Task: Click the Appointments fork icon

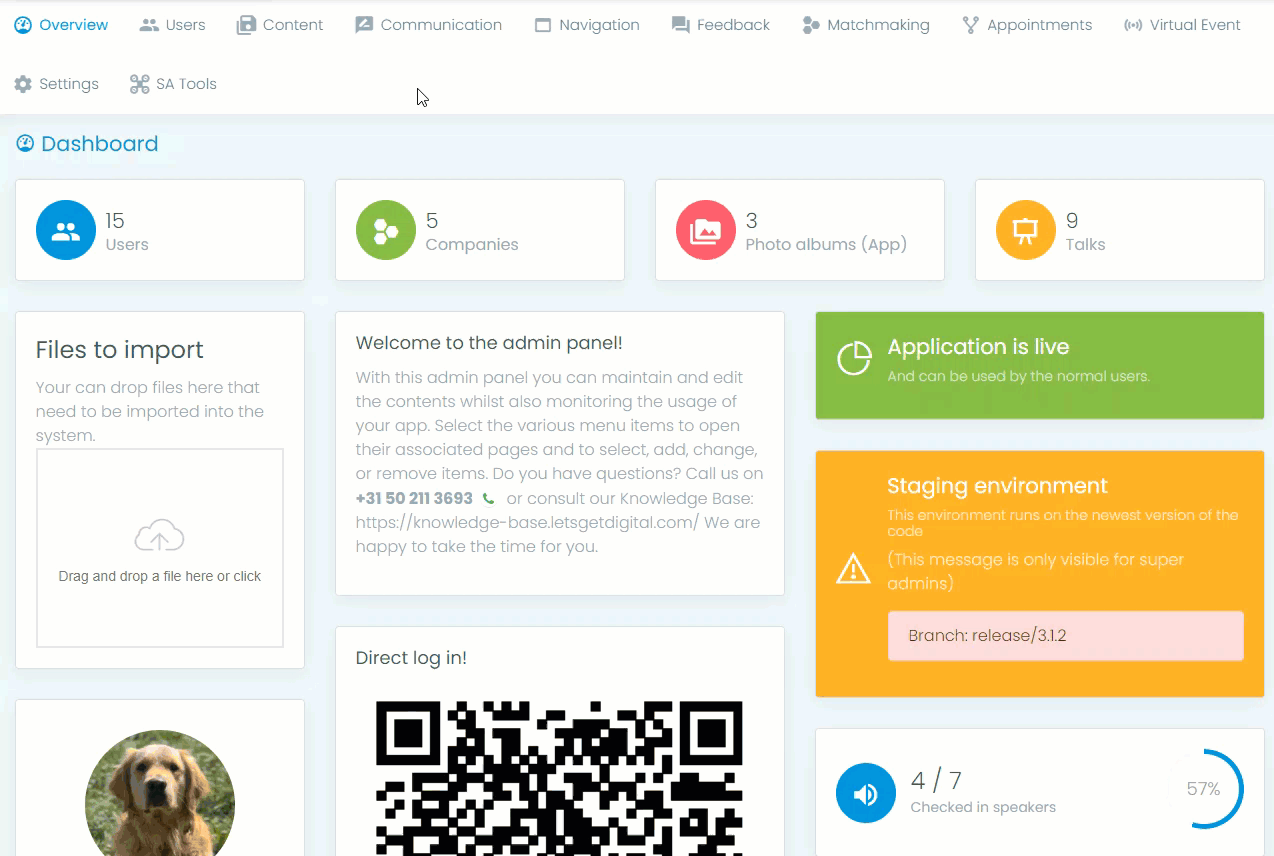Action: tap(970, 25)
